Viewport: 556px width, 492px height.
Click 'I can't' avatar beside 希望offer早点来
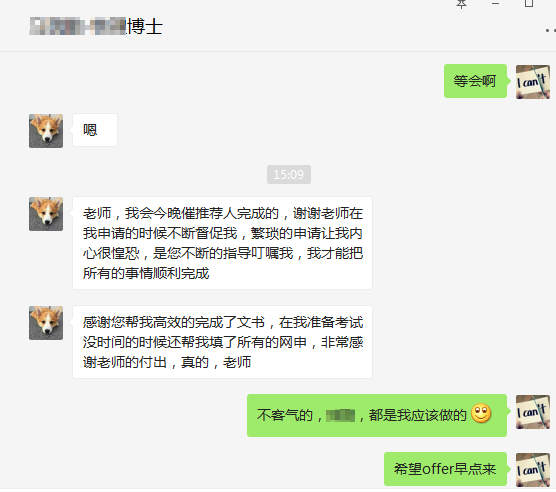(x=533, y=470)
